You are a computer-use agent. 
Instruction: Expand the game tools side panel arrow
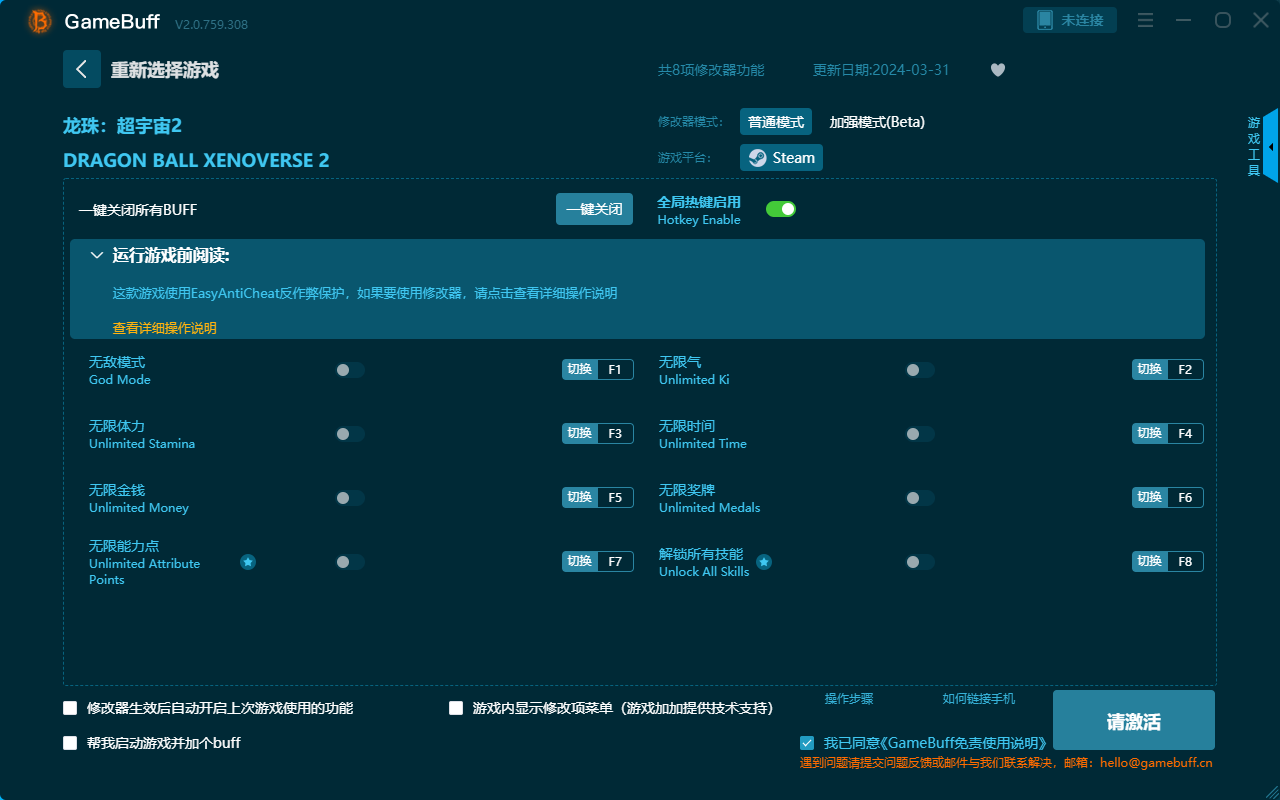click(1271, 146)
